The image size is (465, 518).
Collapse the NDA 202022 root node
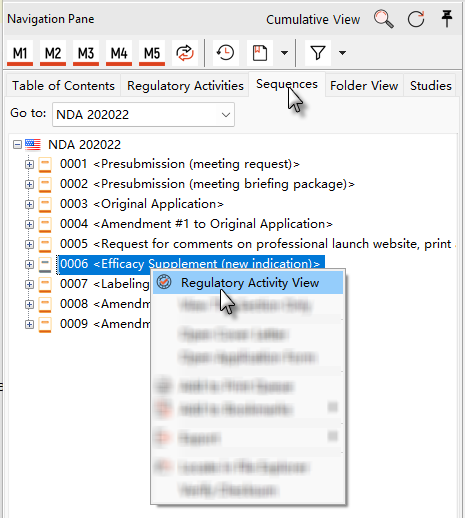coord(17,145)
